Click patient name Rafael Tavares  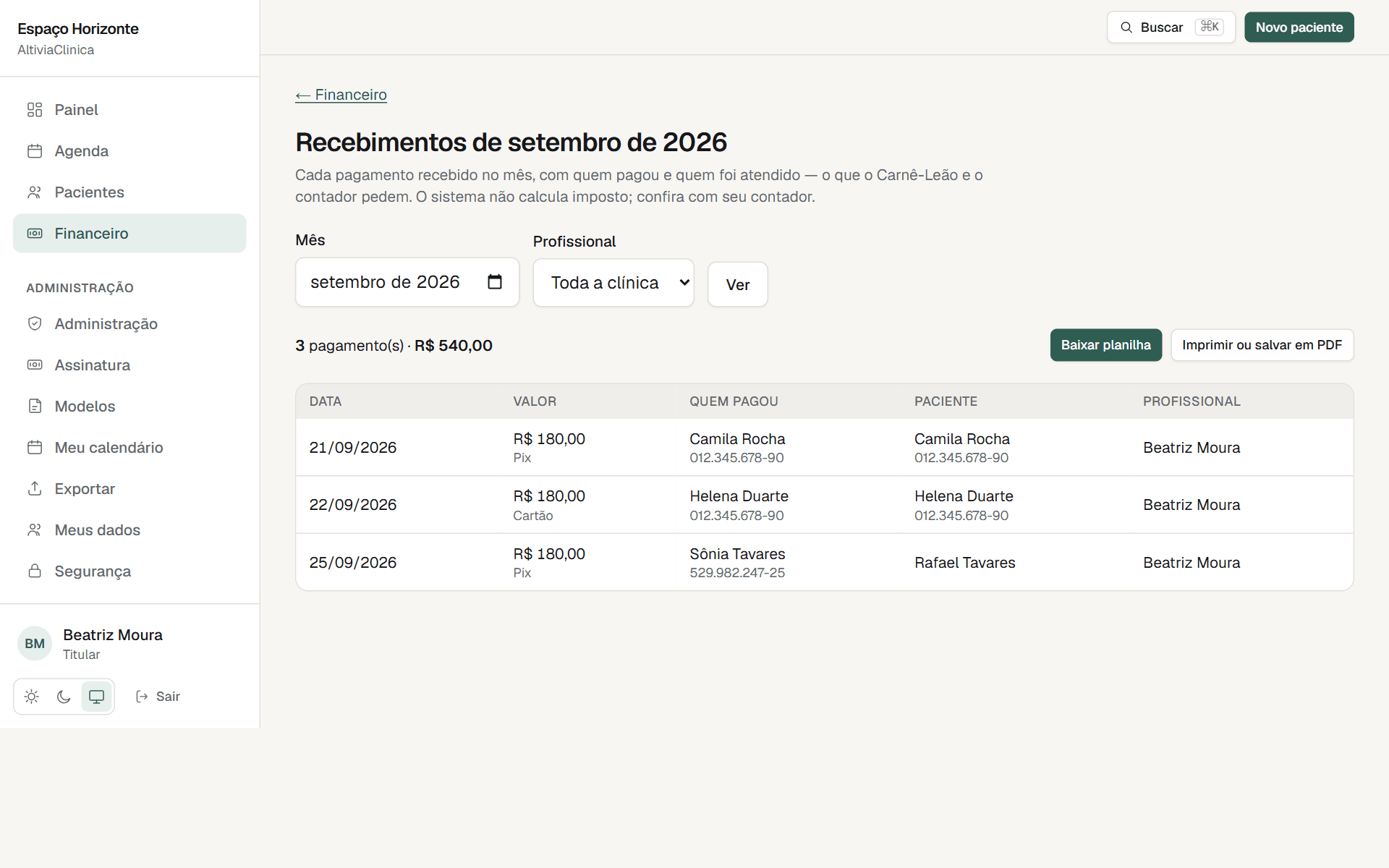click(965, 563)
